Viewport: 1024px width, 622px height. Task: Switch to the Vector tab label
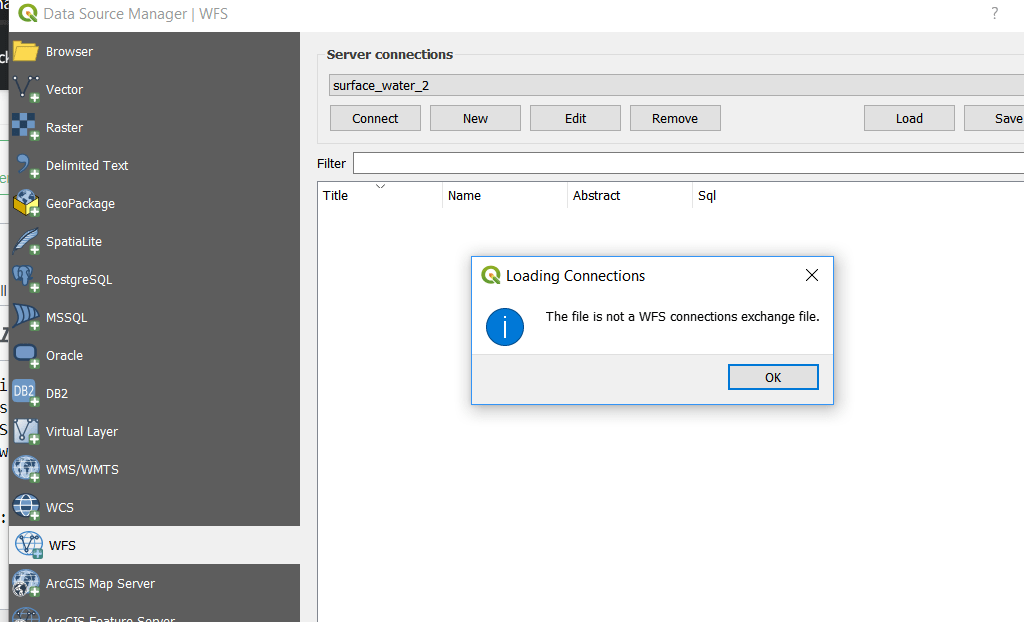64,90
